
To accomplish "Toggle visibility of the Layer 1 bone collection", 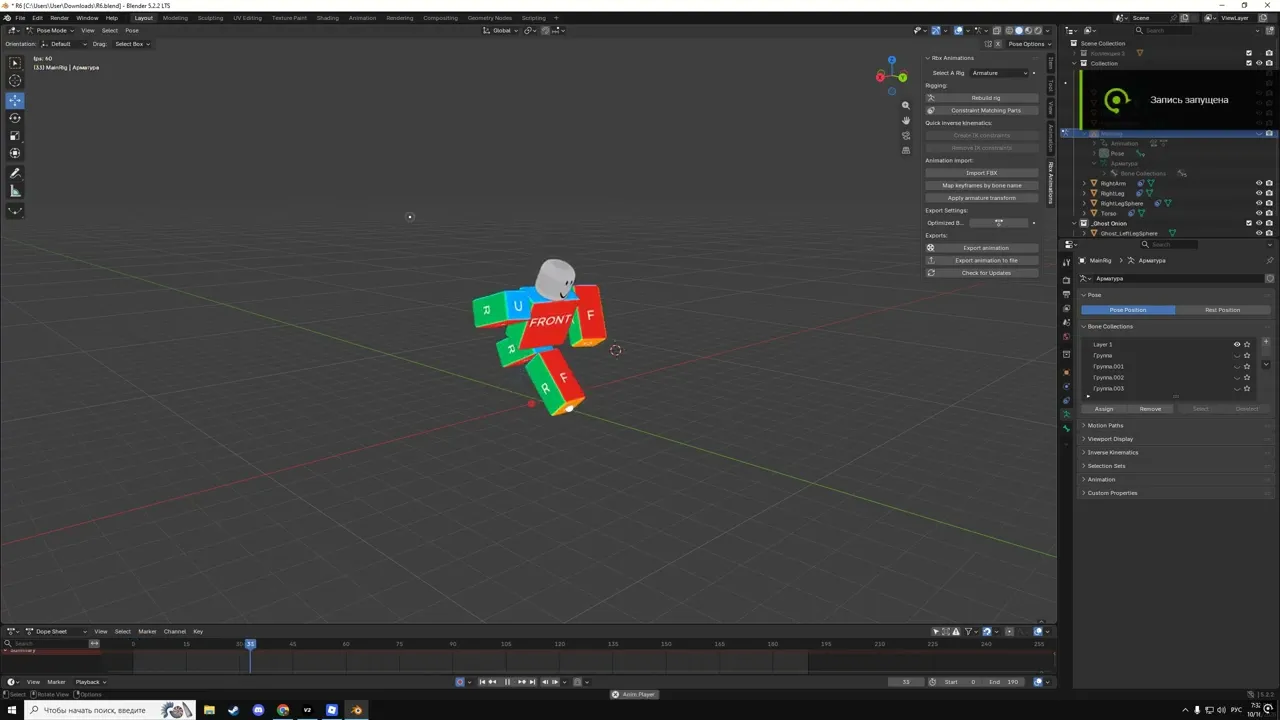I will click(1237, 344).
